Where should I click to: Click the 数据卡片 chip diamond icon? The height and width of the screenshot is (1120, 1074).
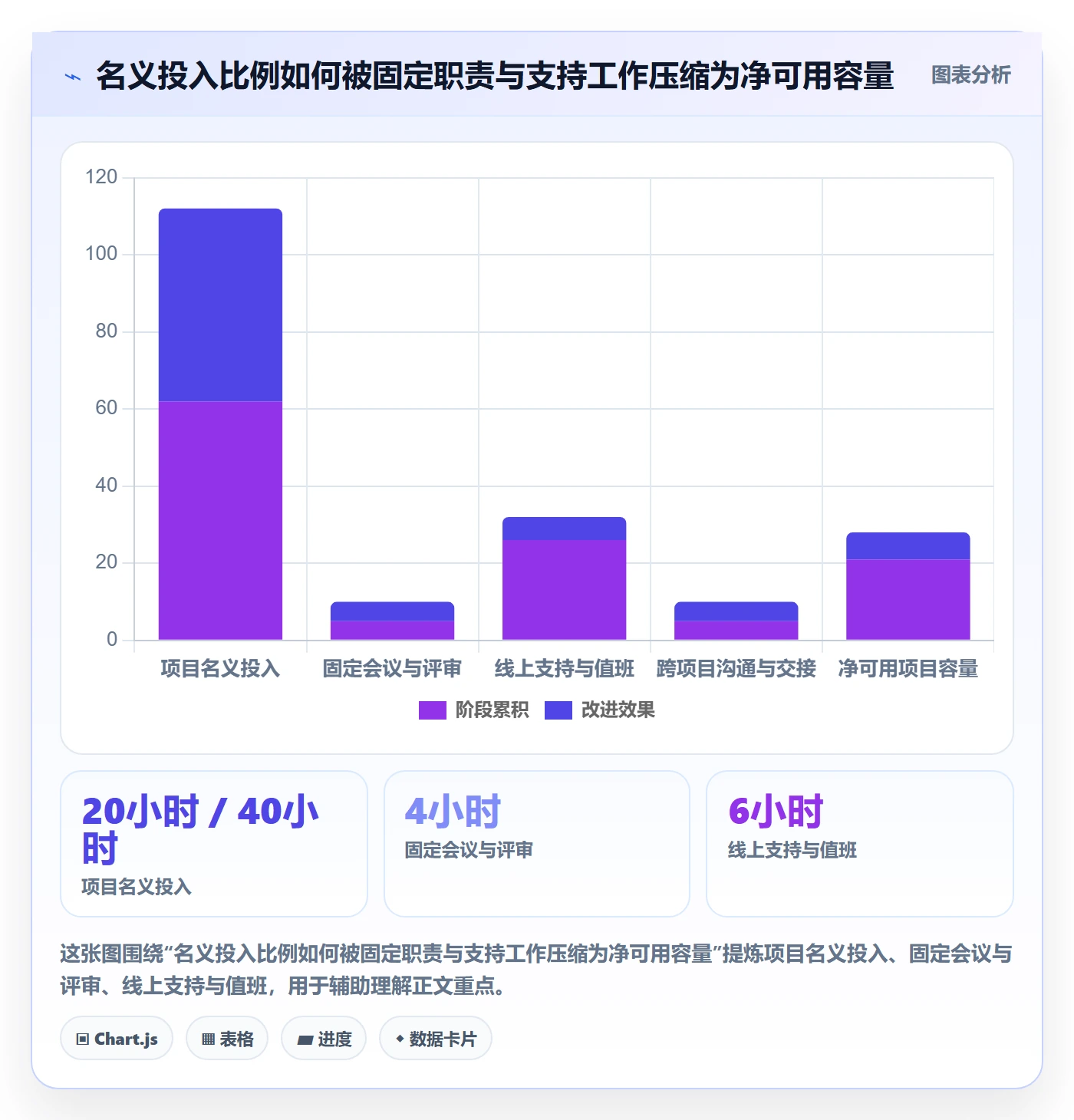pyautogui.click(x=400, y=1039)
